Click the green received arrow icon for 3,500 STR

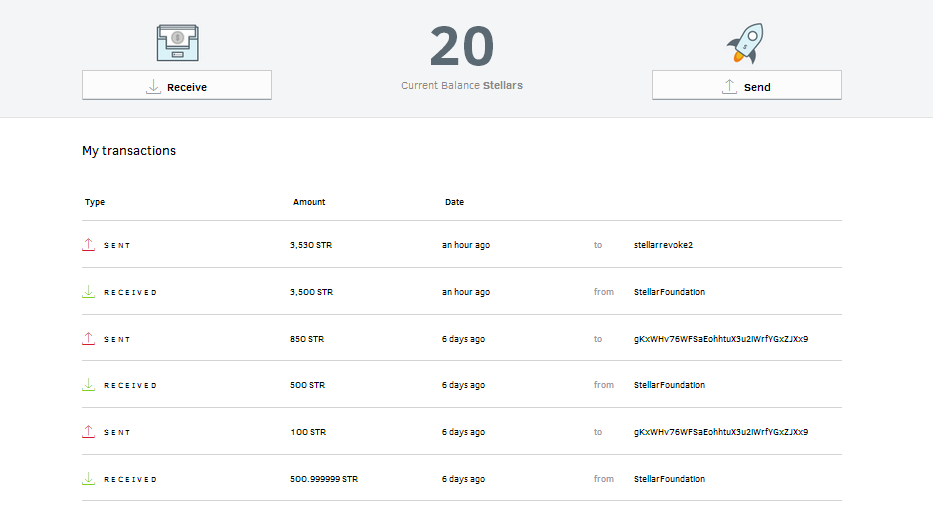89,292
